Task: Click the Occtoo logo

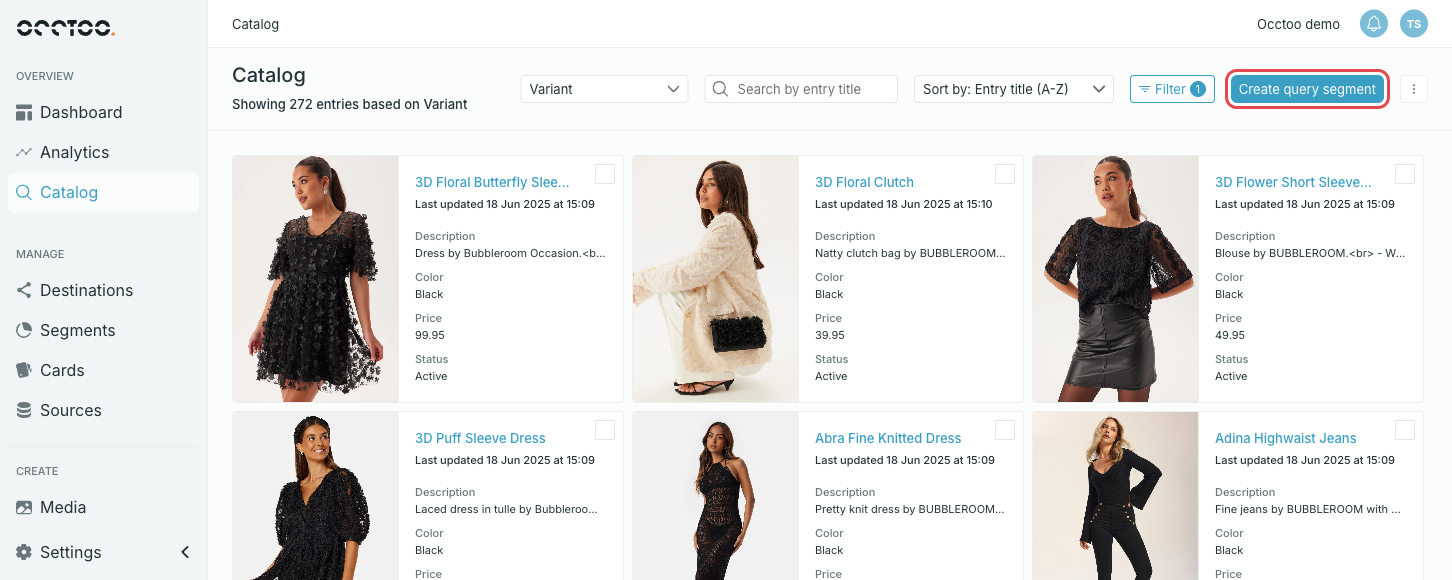Action: pos(66,27)
